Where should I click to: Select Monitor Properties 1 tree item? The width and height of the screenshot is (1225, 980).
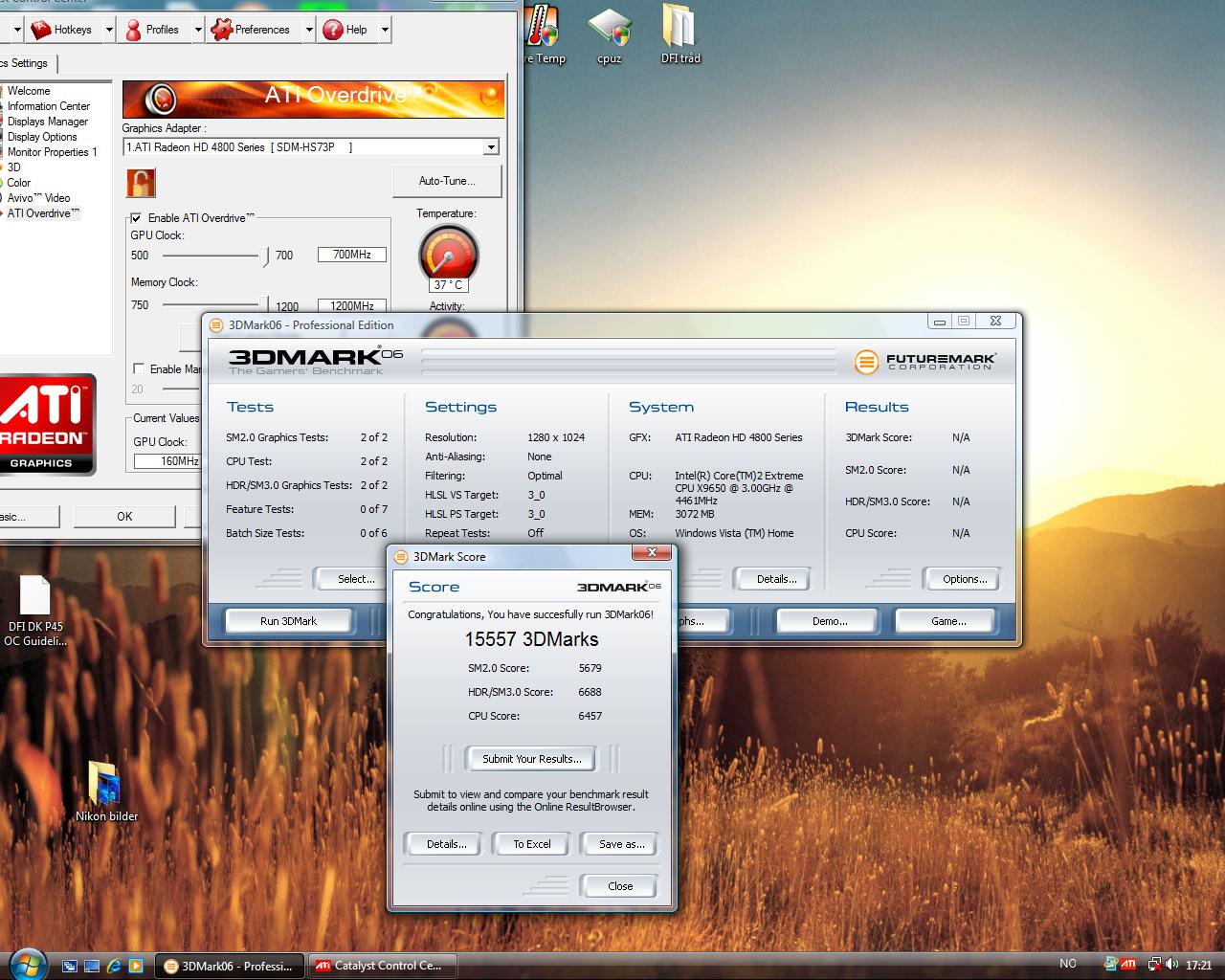click(53, 152)
